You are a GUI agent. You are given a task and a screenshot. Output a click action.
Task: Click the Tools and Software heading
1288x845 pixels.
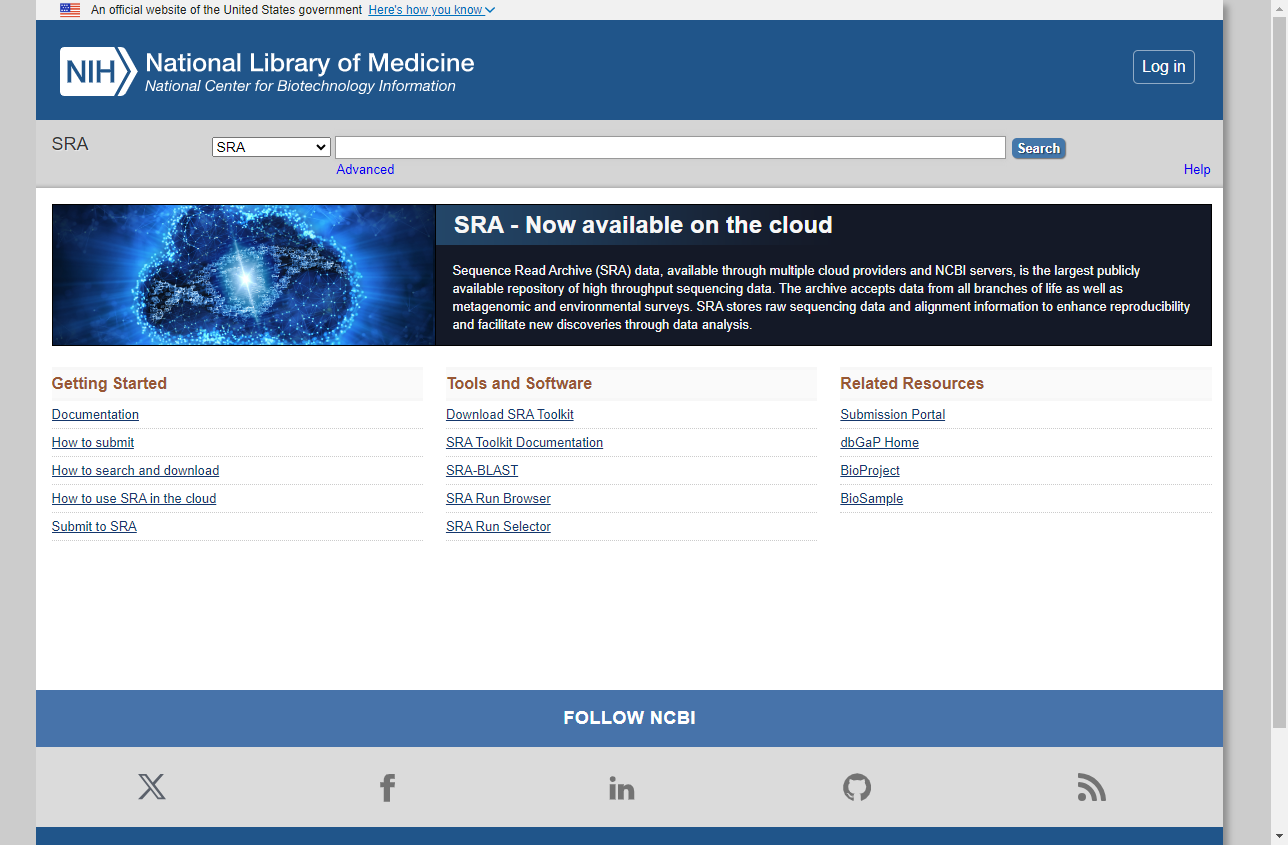pos(519,383)
